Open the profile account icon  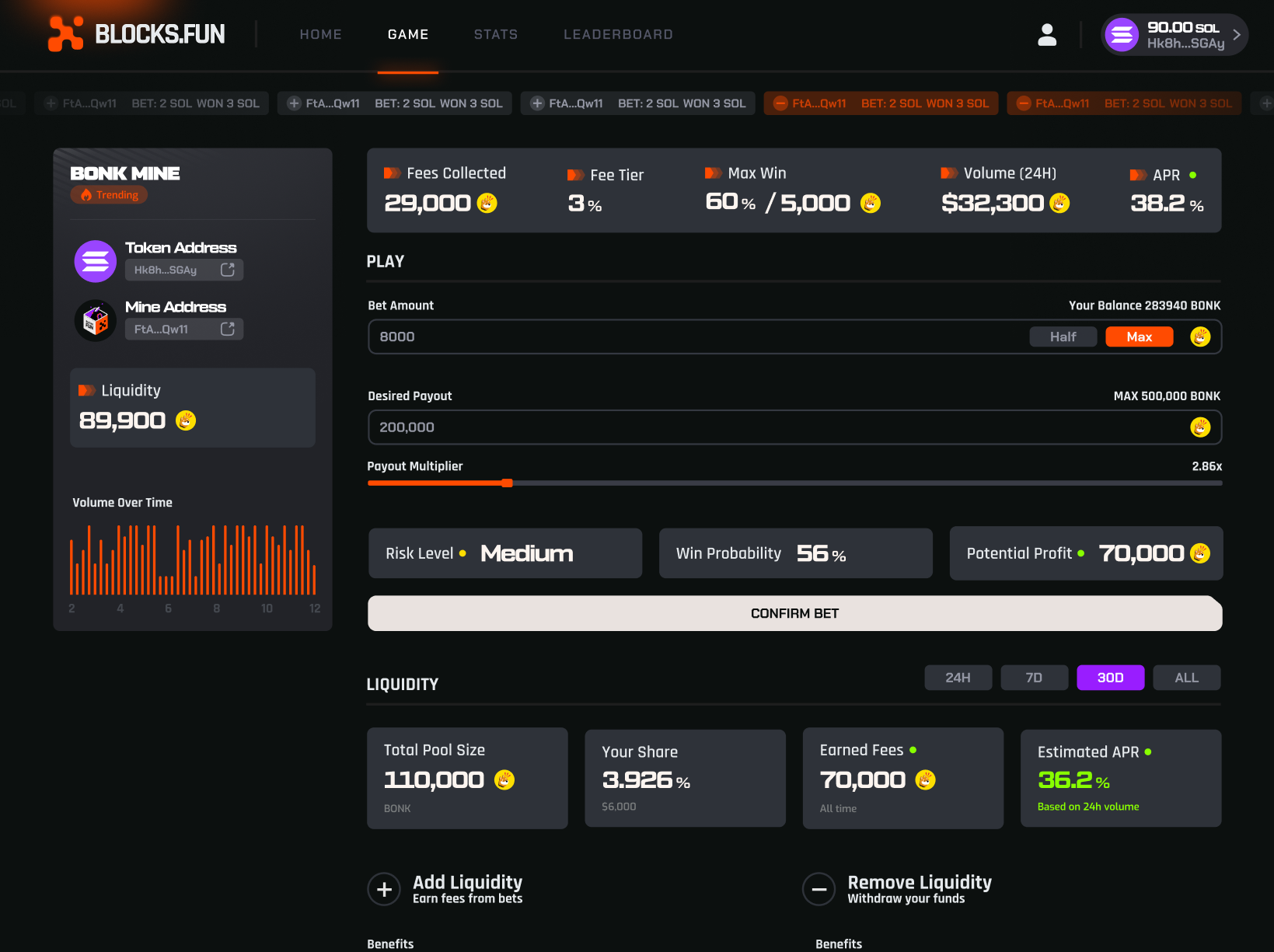click(x=1046, y=34)
